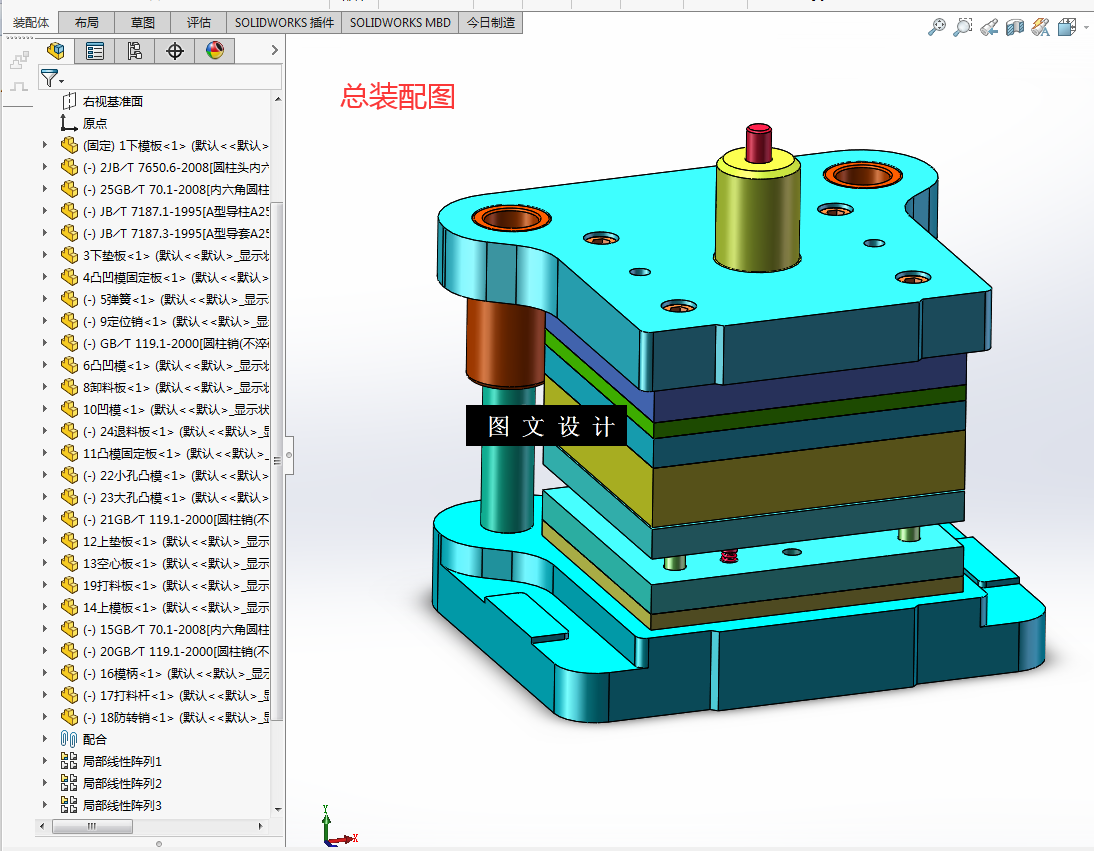Click the 1下模板 part icon
The width and height of the screenshot is (1094, 851).
coord(69,145)
